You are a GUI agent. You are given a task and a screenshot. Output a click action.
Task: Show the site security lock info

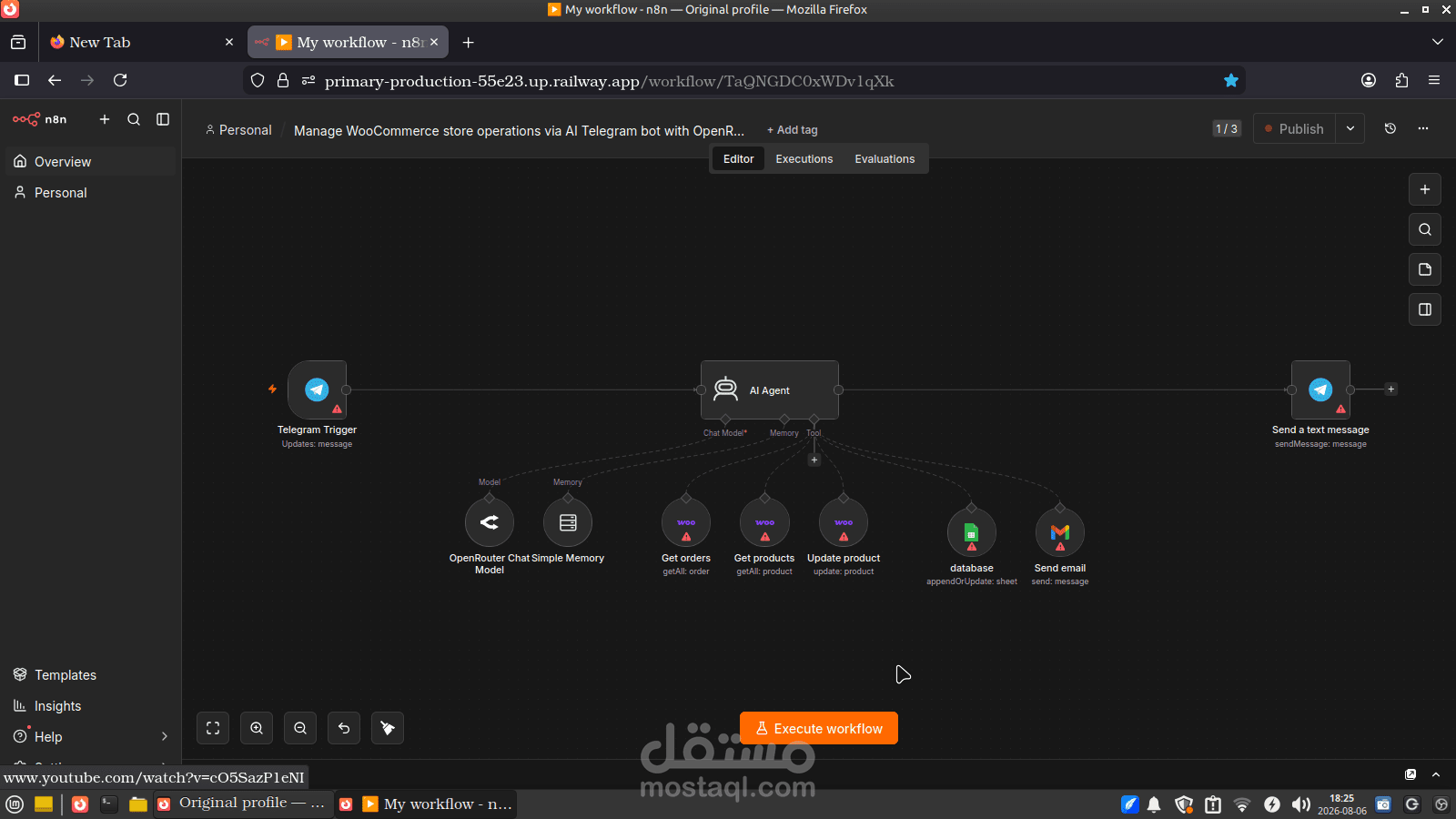283,80
